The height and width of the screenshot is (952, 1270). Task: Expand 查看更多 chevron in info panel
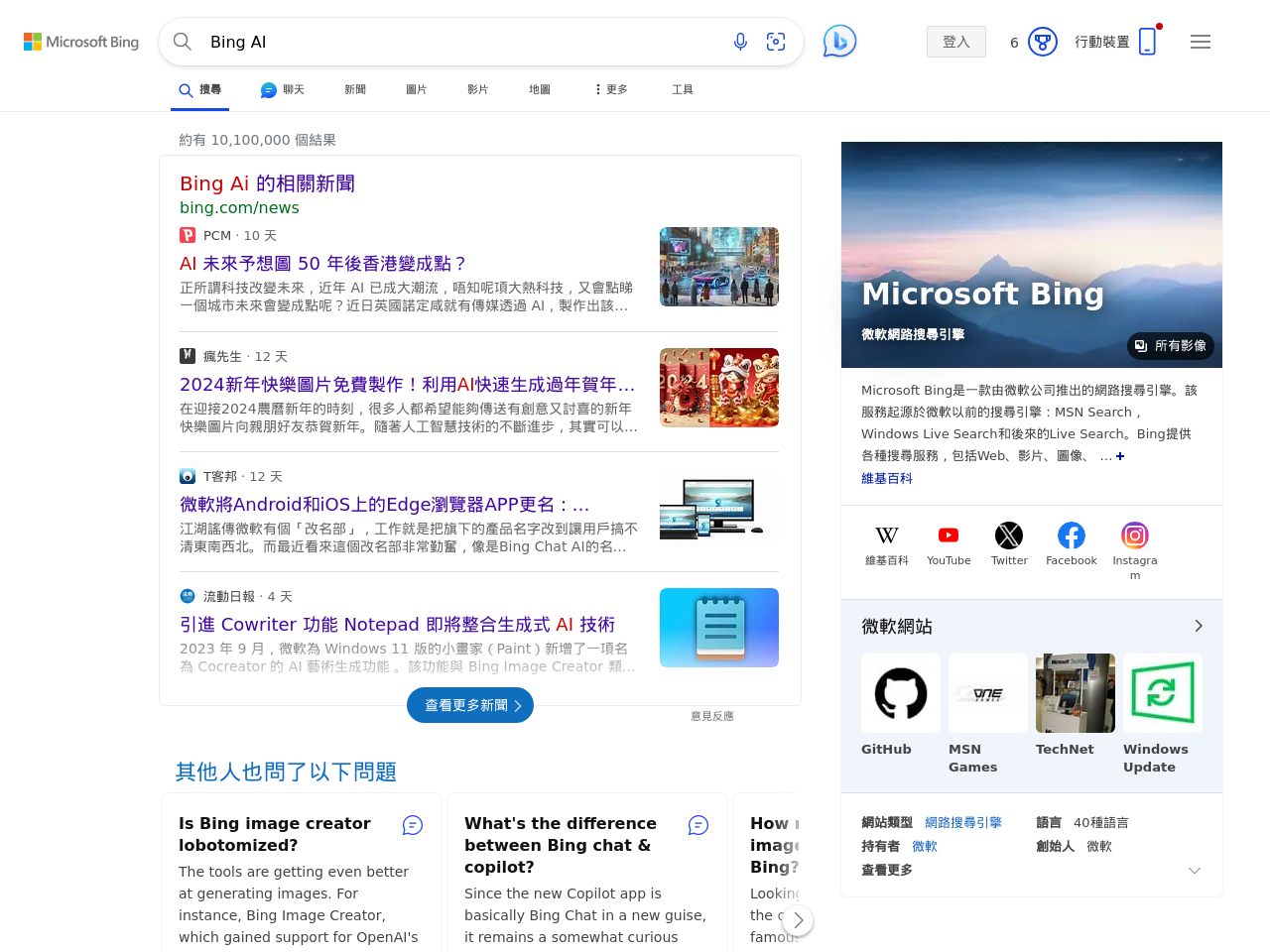[x=1195, y=871]
